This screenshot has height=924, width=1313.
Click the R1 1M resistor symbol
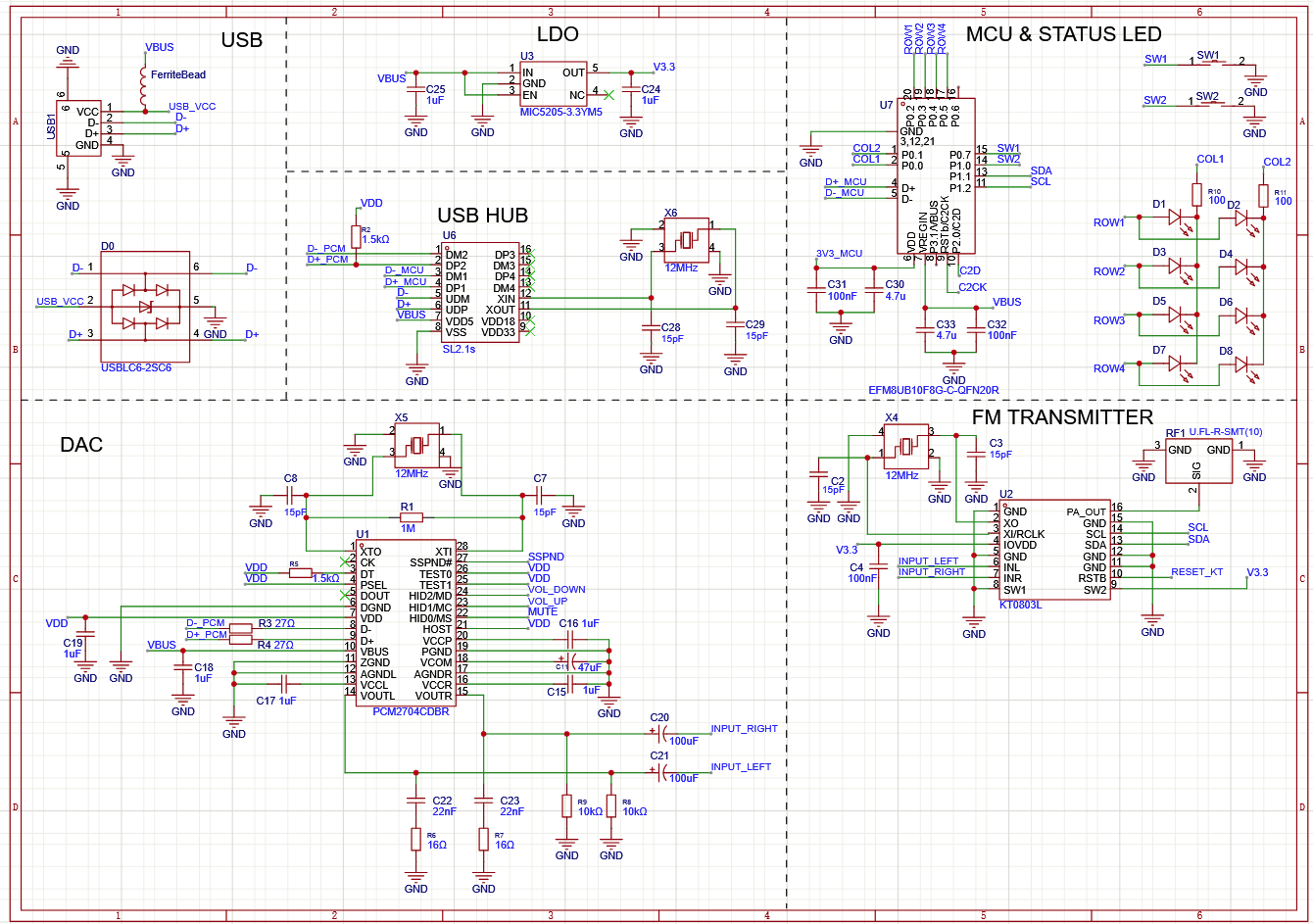(x=412, y=517)
